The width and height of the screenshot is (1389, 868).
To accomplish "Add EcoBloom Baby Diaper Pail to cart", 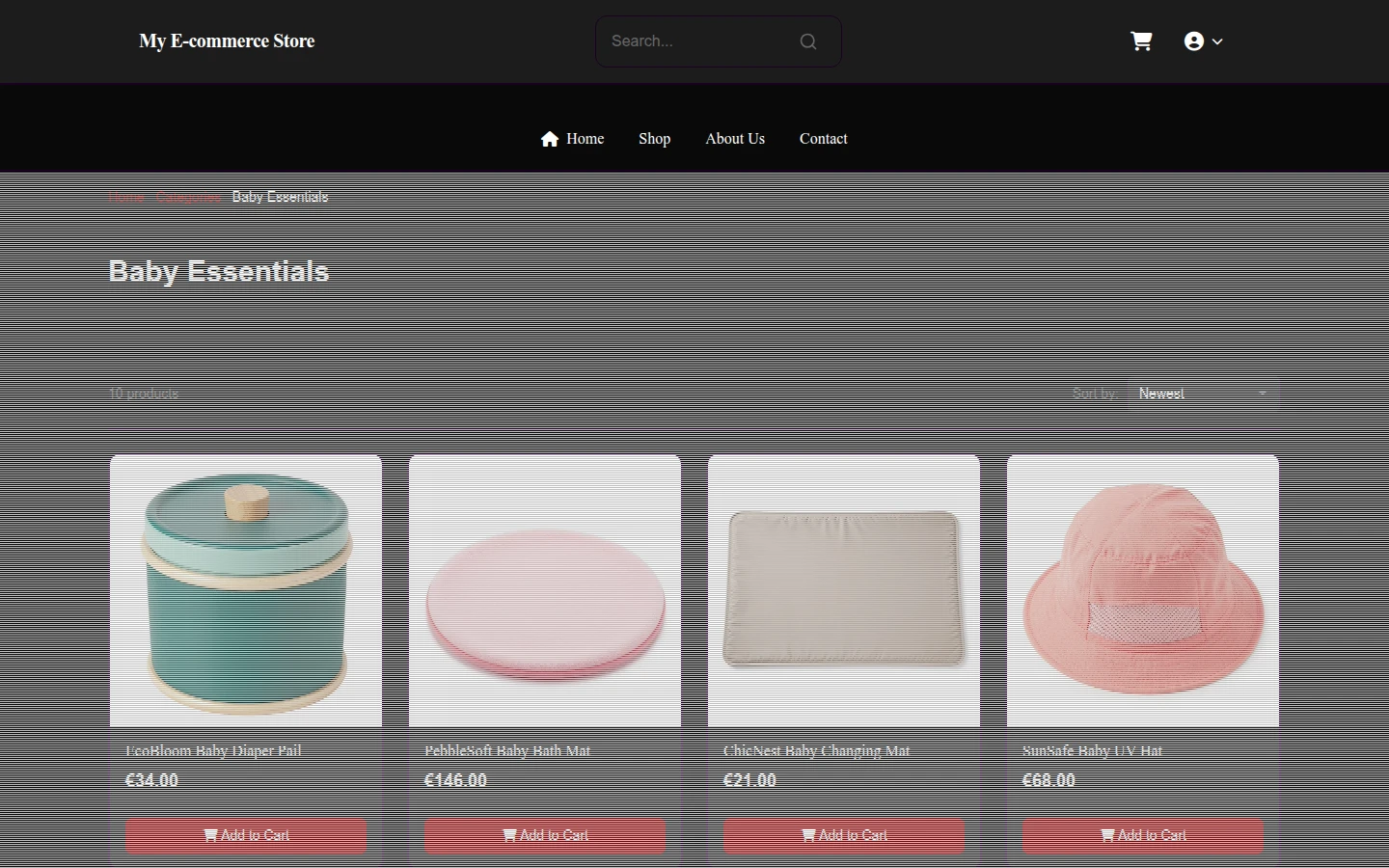I will coord(246,835).
